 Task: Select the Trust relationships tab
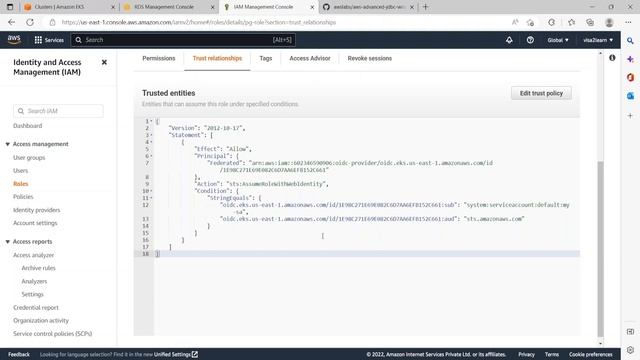coord(217,58)
